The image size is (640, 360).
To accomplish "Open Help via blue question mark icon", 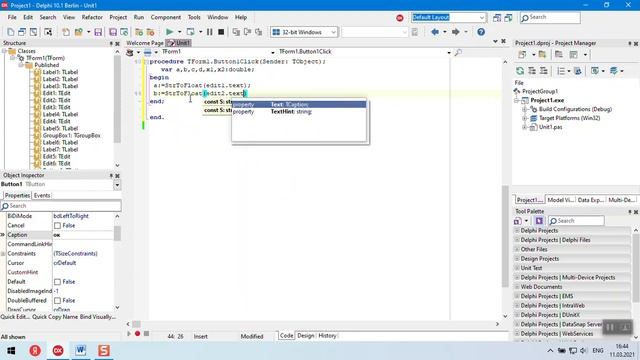I will coord(481,32).
